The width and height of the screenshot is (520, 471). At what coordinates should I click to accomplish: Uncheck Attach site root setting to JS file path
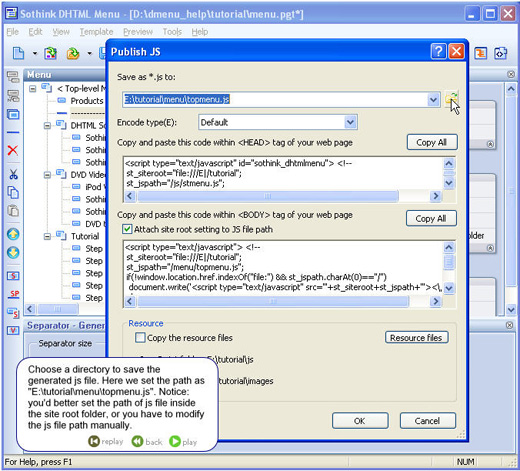[x=127, y=229]
